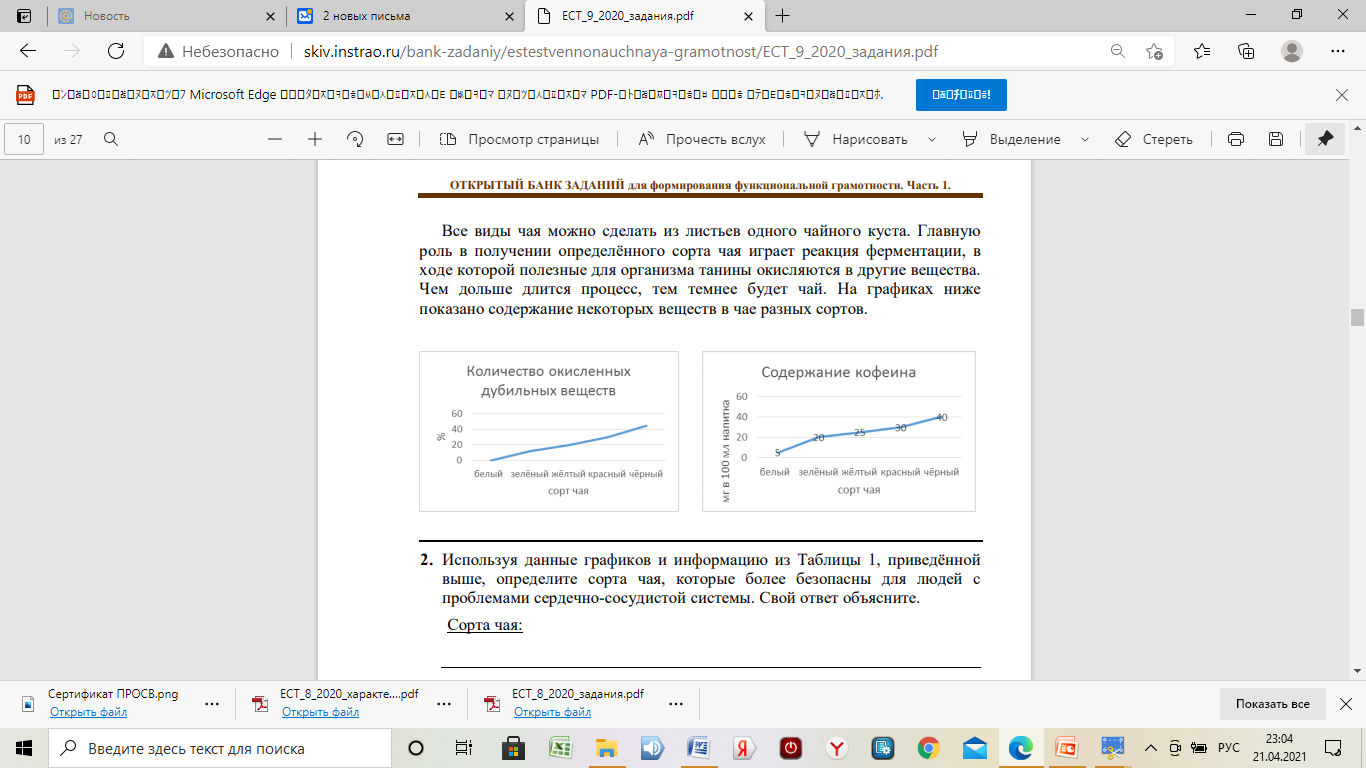The image size is (1366, 768).
Task: Switch input language РУС indicator
Action: pos(1228,748)
